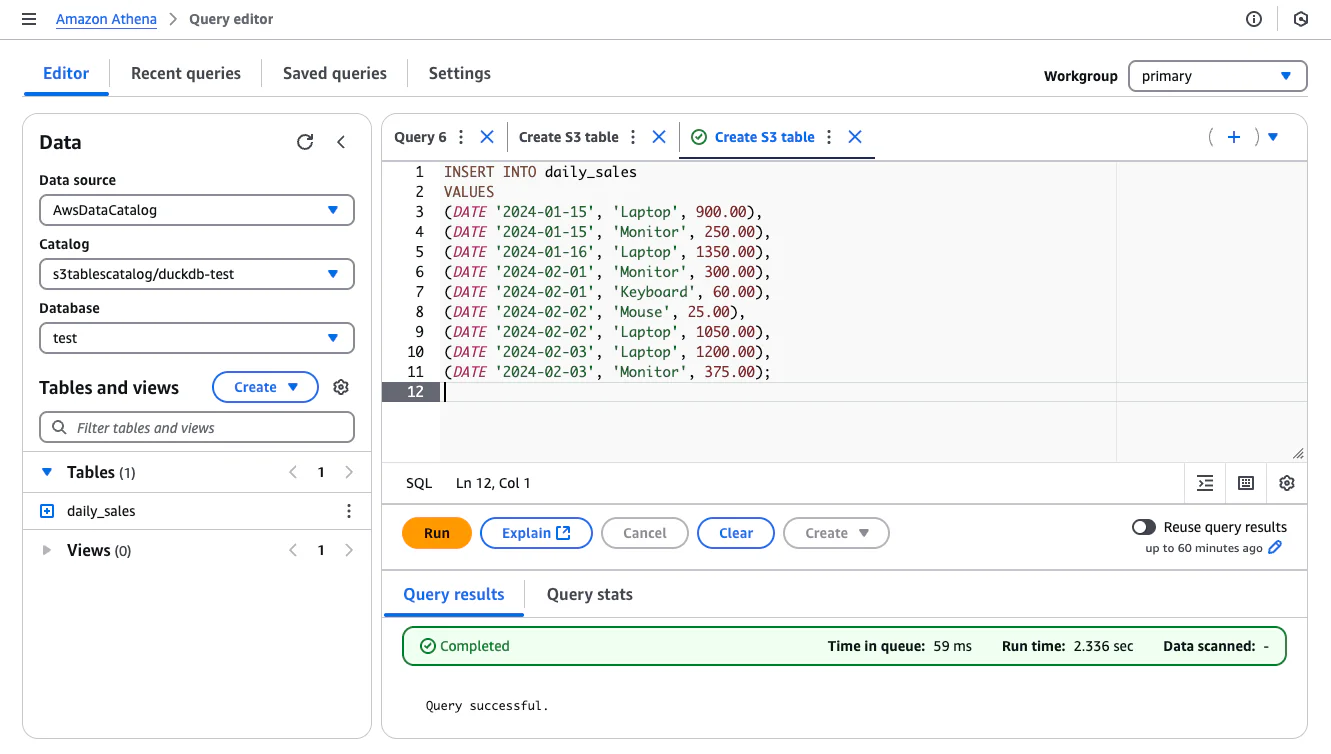This screenshot has width=1331, height=754.
Task: Click the Completed status label
Action: coord(475,646)
